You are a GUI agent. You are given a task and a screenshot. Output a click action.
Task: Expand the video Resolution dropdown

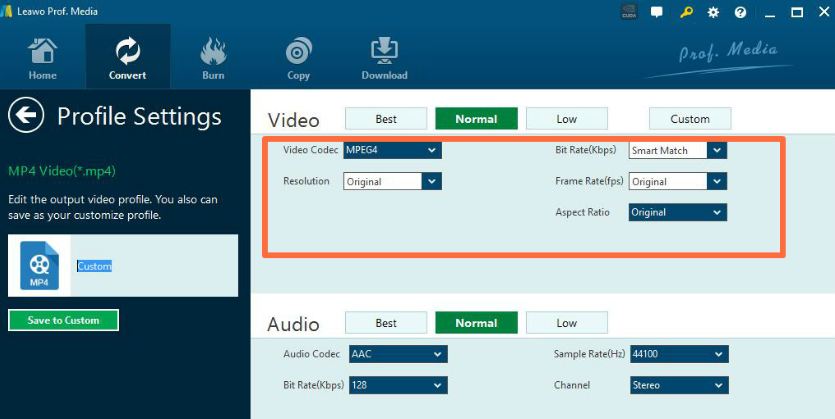pyautogui.click(x=392, y=182)
